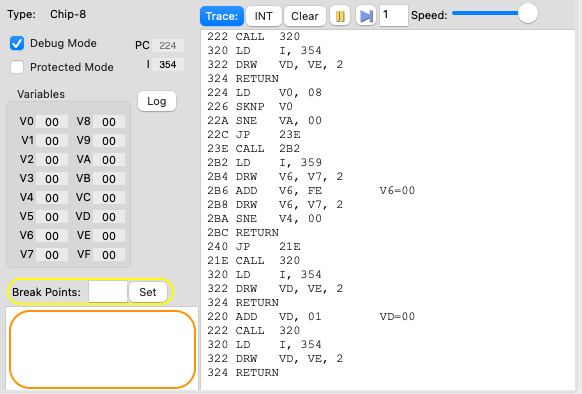Click trace line '23E CALL 2B2'

254,149
